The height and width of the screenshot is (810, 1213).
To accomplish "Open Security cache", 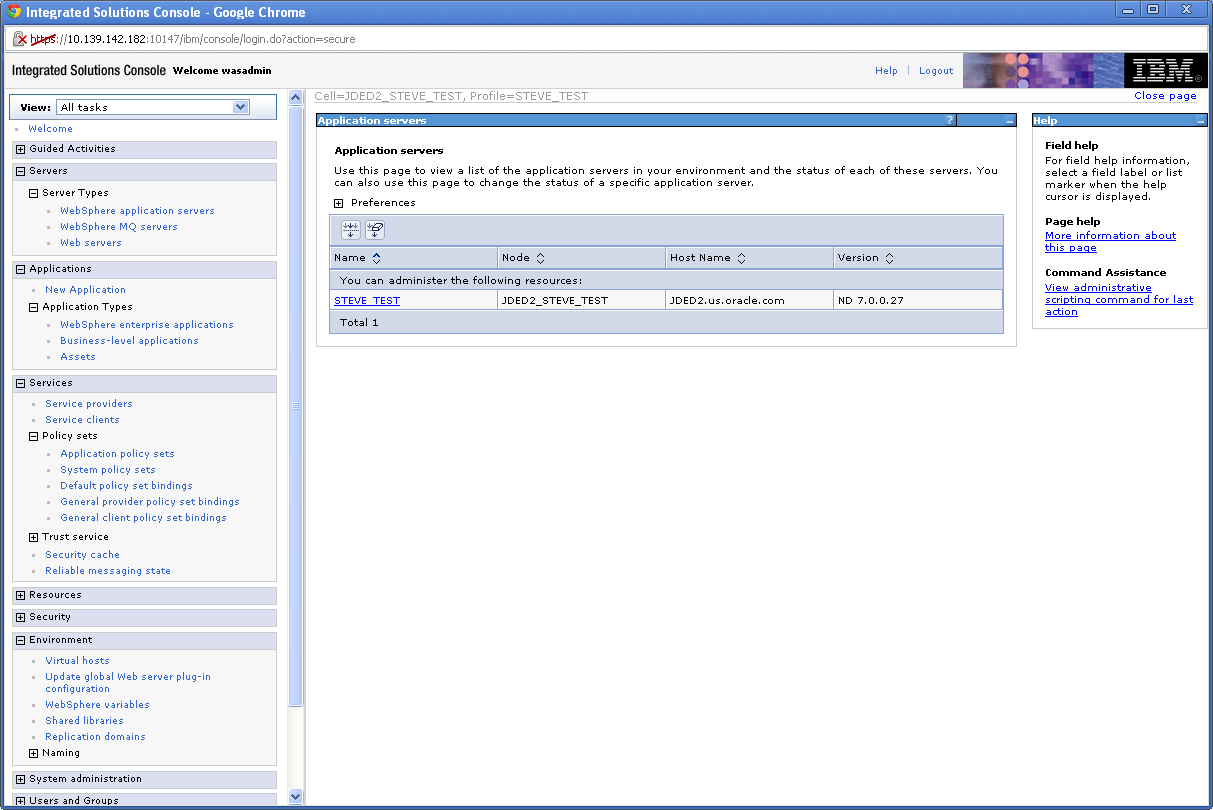I will pos(82,555).
